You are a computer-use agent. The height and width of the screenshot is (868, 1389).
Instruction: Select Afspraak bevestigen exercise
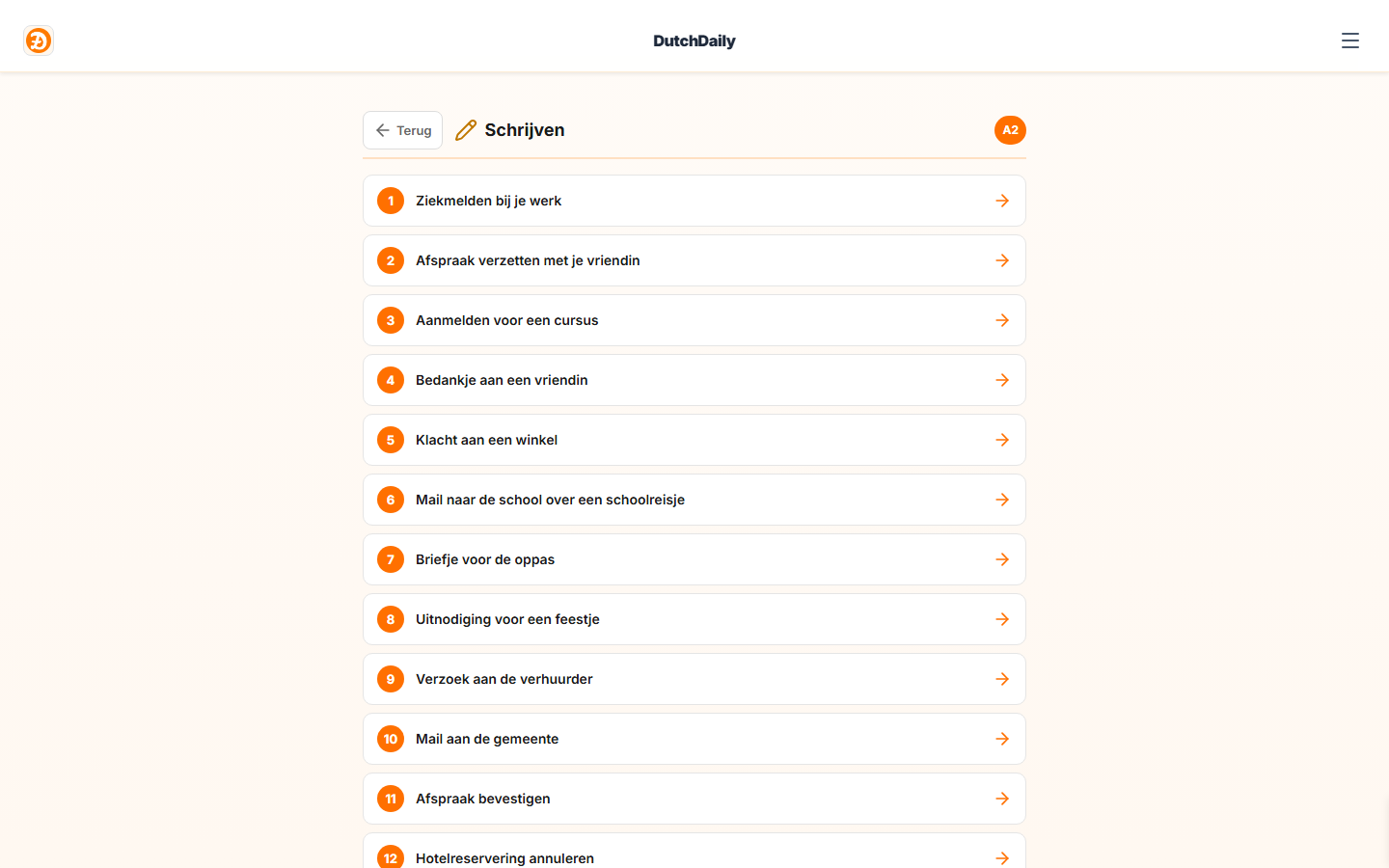click(x=694, y=799)
